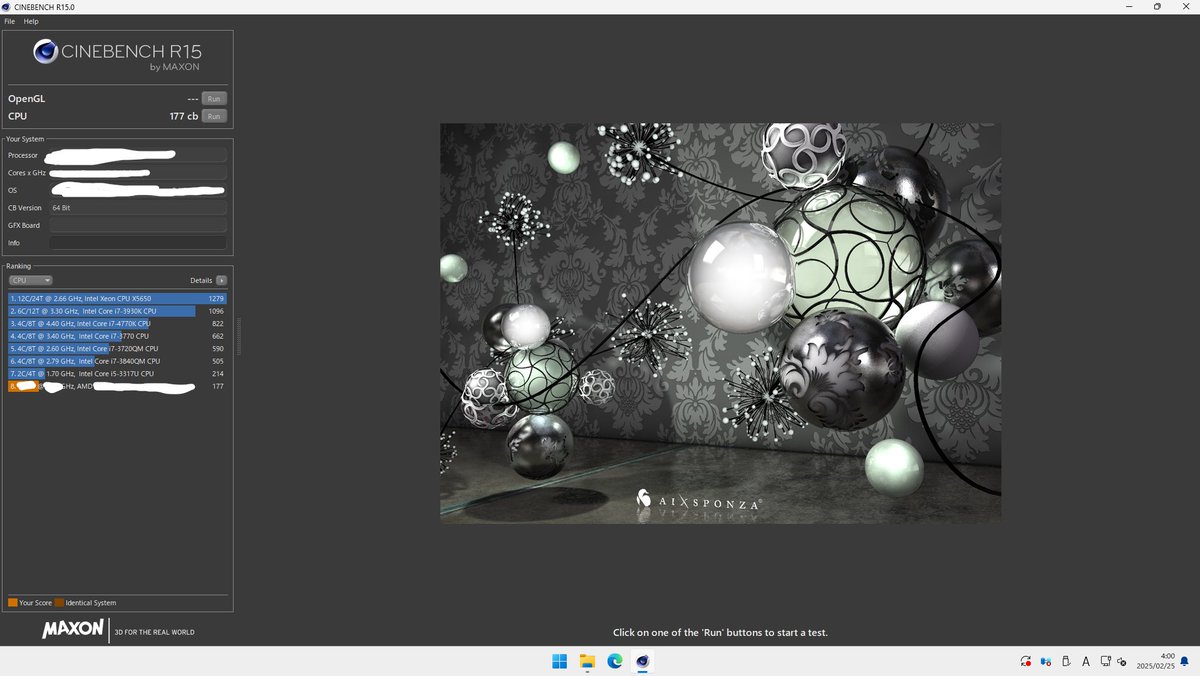Select the Intel Xeon CPU X5650 ranking row
1200x676 pixels.
tap(117, 299)
